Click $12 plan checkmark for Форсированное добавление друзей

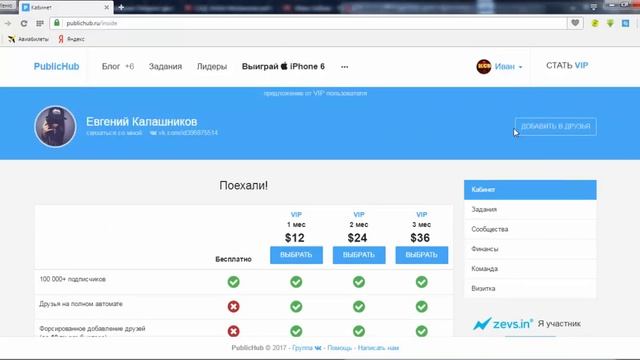click(296, 331)
